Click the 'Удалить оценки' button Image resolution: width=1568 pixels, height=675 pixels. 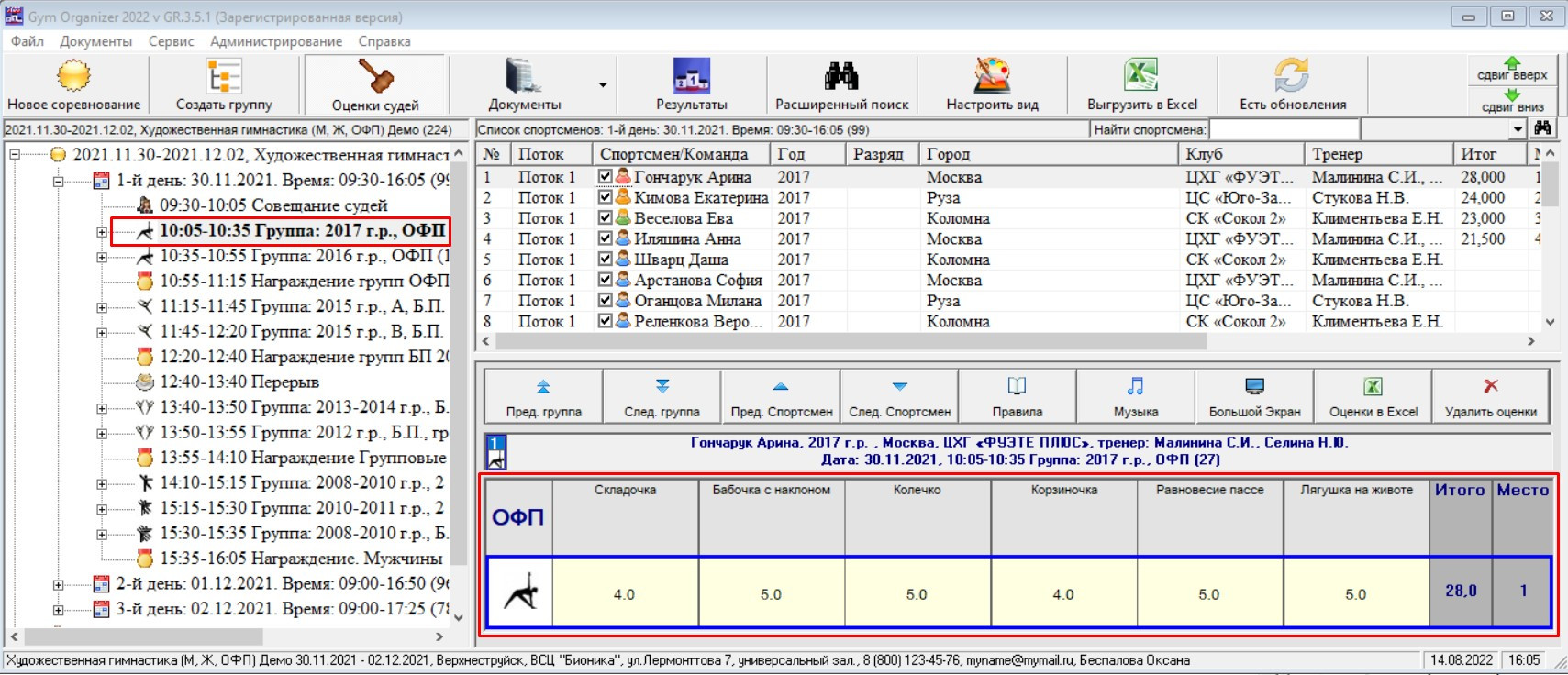point(1490,396)
